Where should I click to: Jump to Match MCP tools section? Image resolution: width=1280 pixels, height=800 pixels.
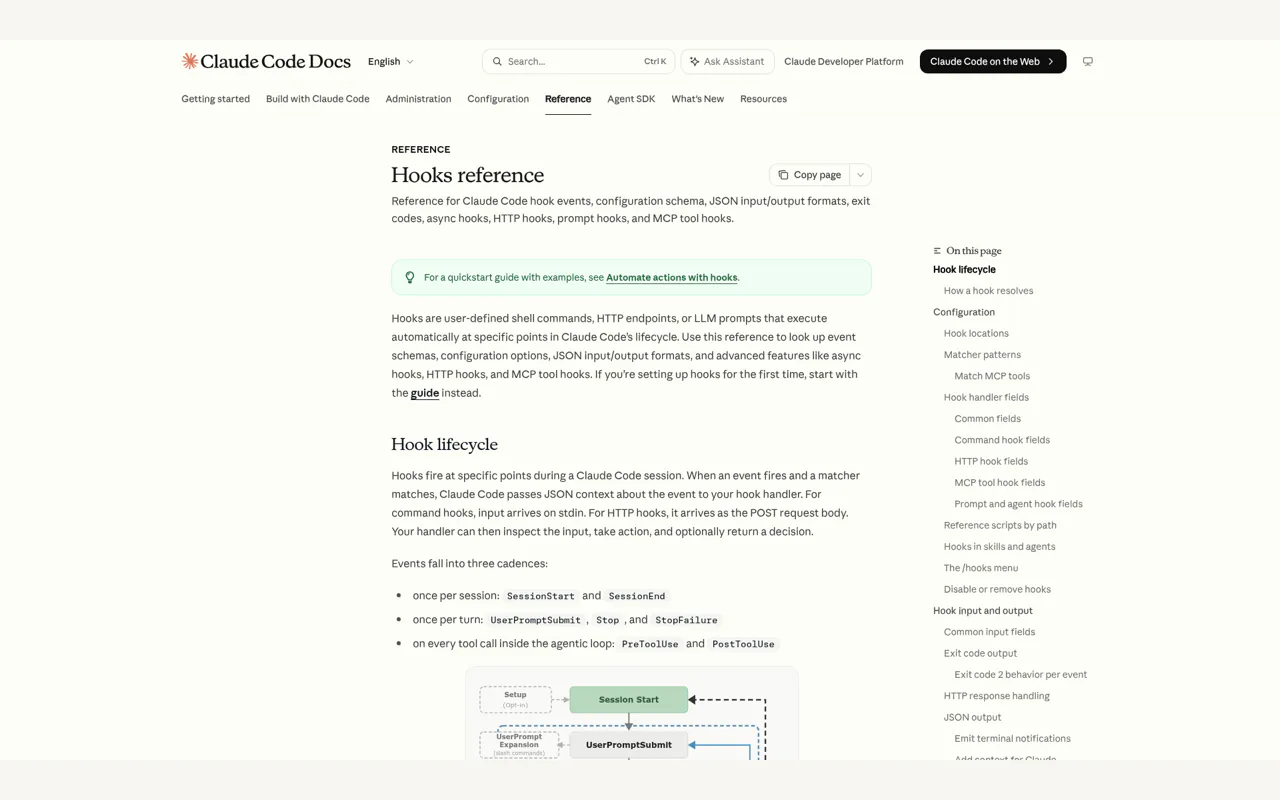(992, 376)
